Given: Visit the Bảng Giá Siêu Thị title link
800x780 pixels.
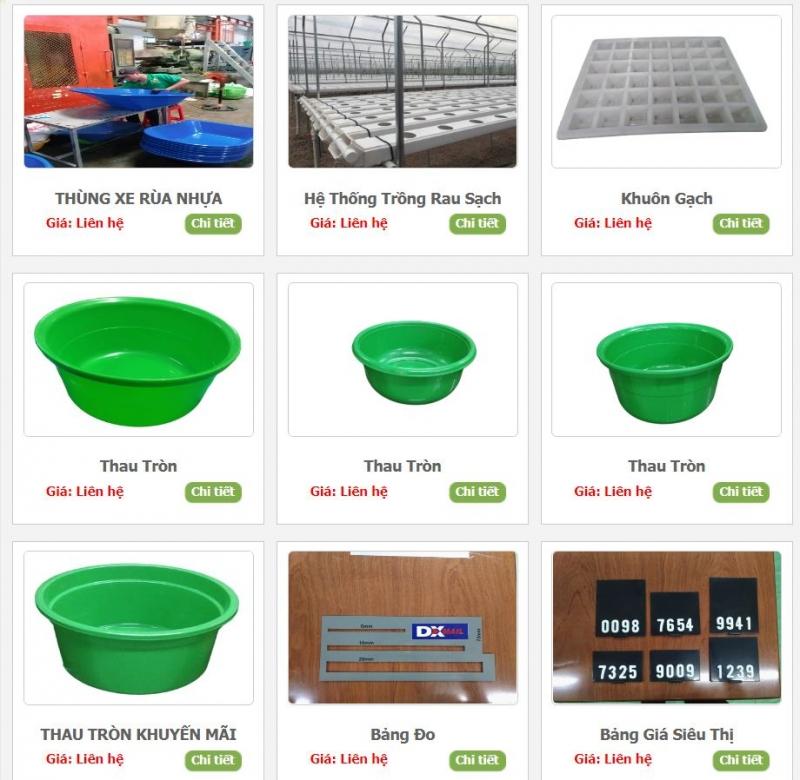Looking at the screenshot, I should (666, 735).
